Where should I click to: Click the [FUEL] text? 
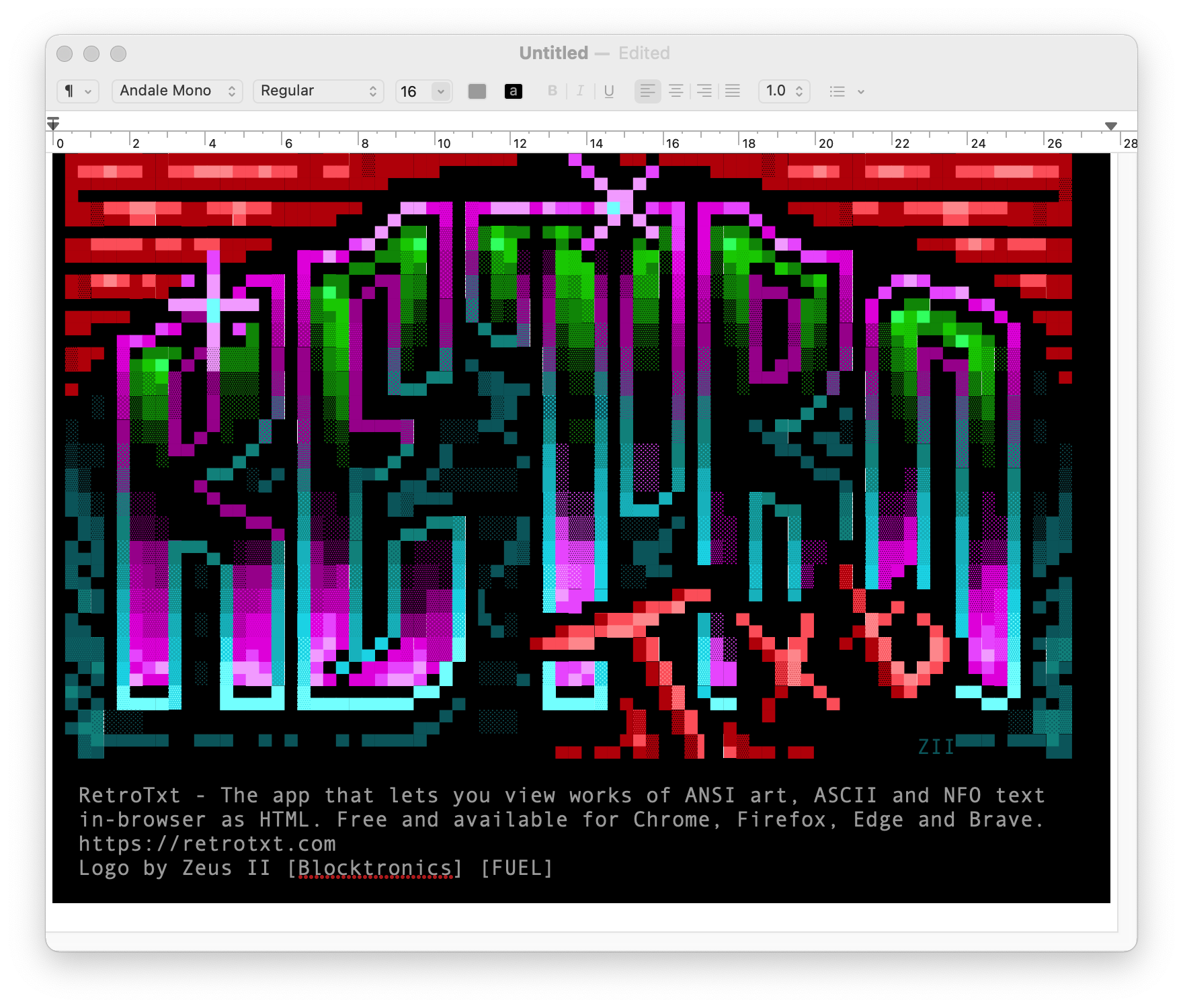coord(517,868)
